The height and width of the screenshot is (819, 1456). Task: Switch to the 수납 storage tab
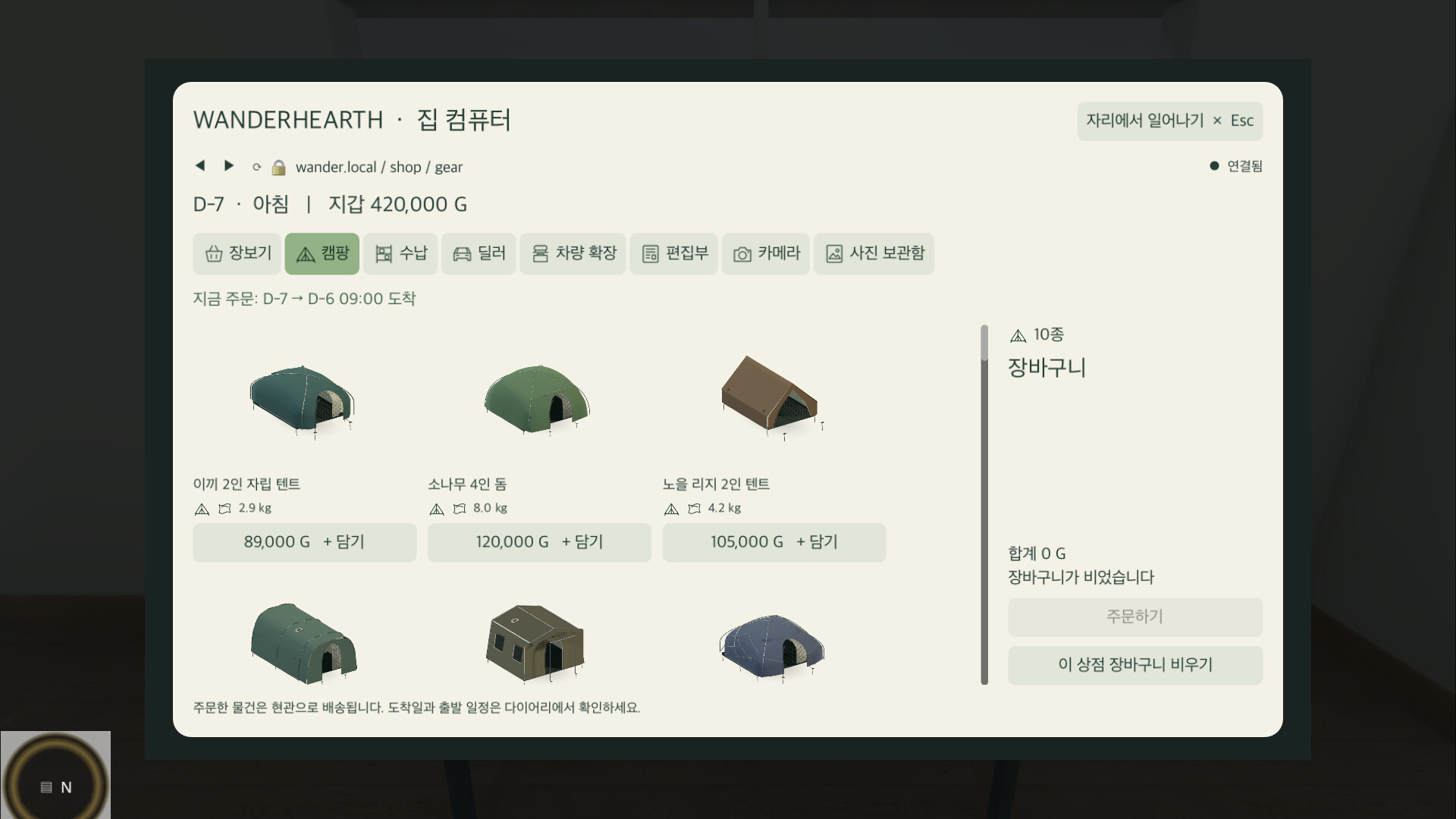400,253
